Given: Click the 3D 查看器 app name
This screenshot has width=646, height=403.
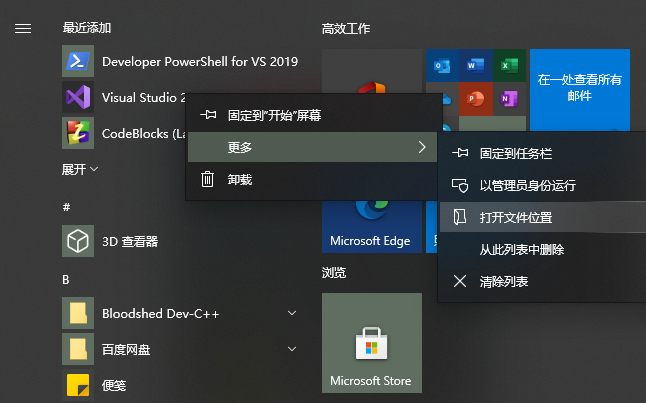Looking at the screenshot, I should pyautogui.click(x=130, y=241).
